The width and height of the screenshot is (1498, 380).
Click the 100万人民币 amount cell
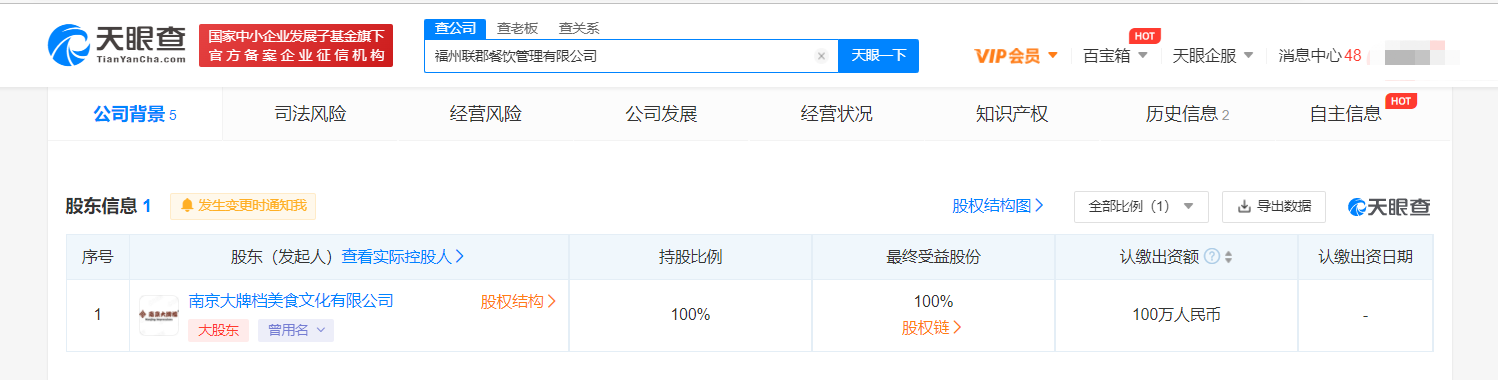(x=1176, y=315)
